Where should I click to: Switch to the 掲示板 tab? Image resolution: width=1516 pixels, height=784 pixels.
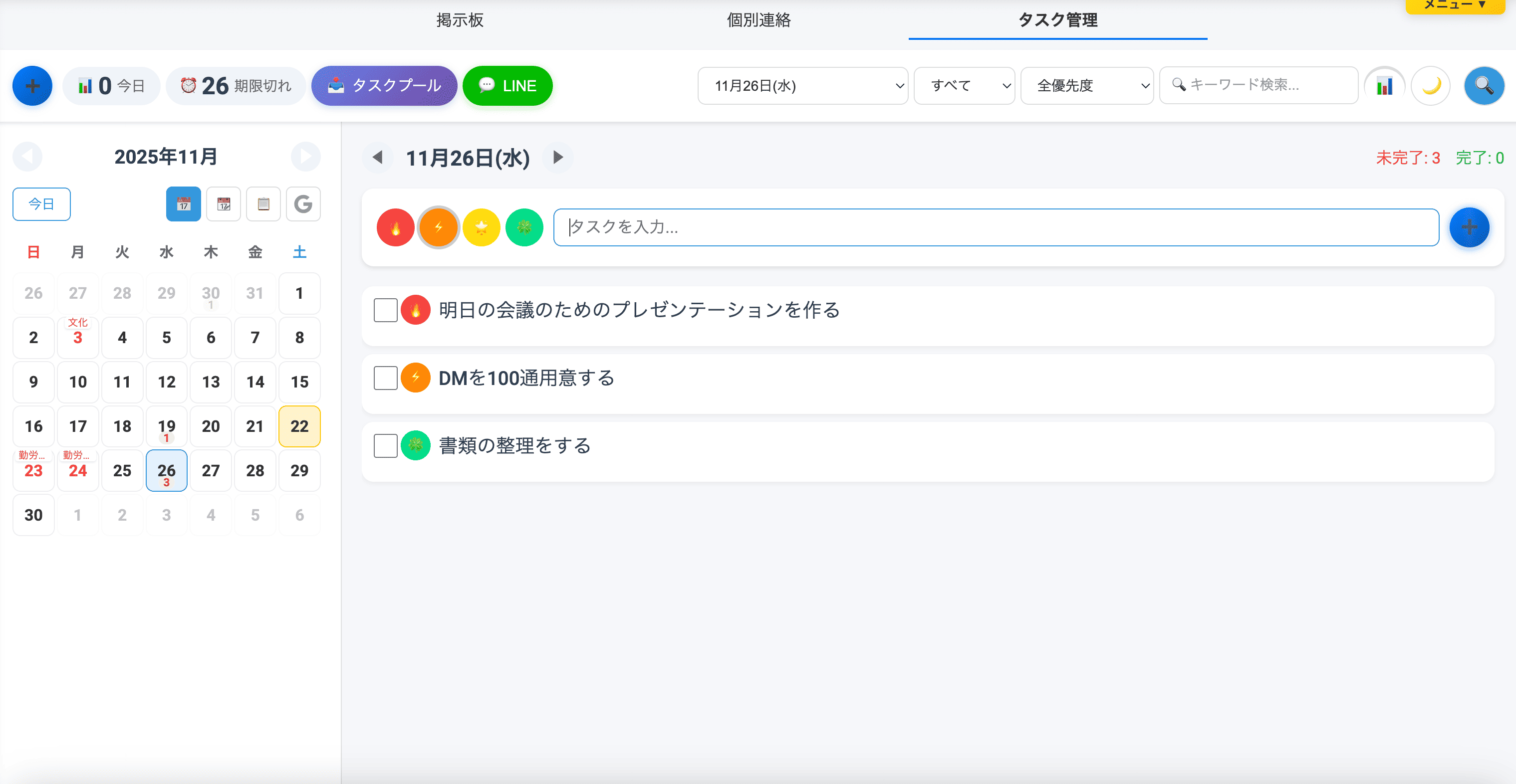click(460, 20)
